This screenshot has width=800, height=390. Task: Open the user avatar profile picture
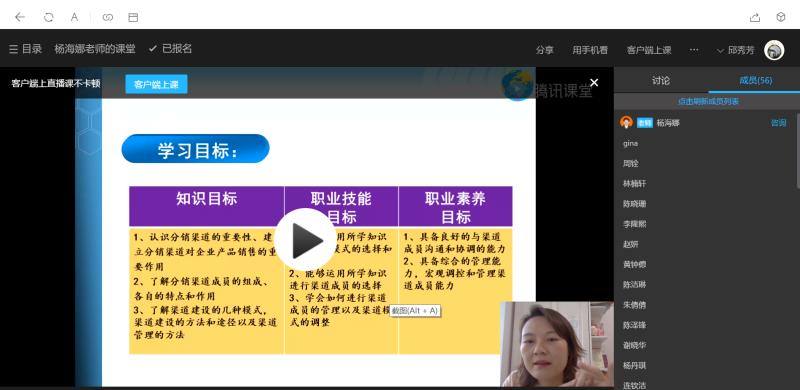(774, 50)
